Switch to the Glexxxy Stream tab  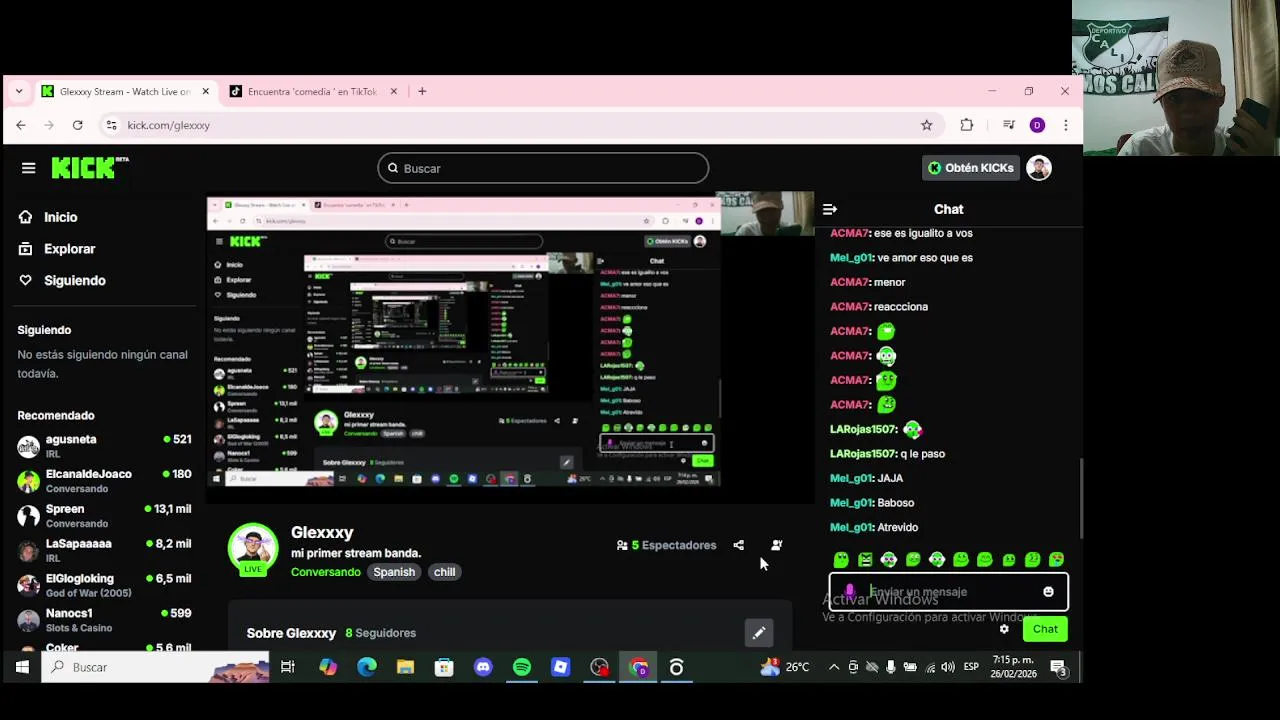pyautogui.click(x=125, y=91)
